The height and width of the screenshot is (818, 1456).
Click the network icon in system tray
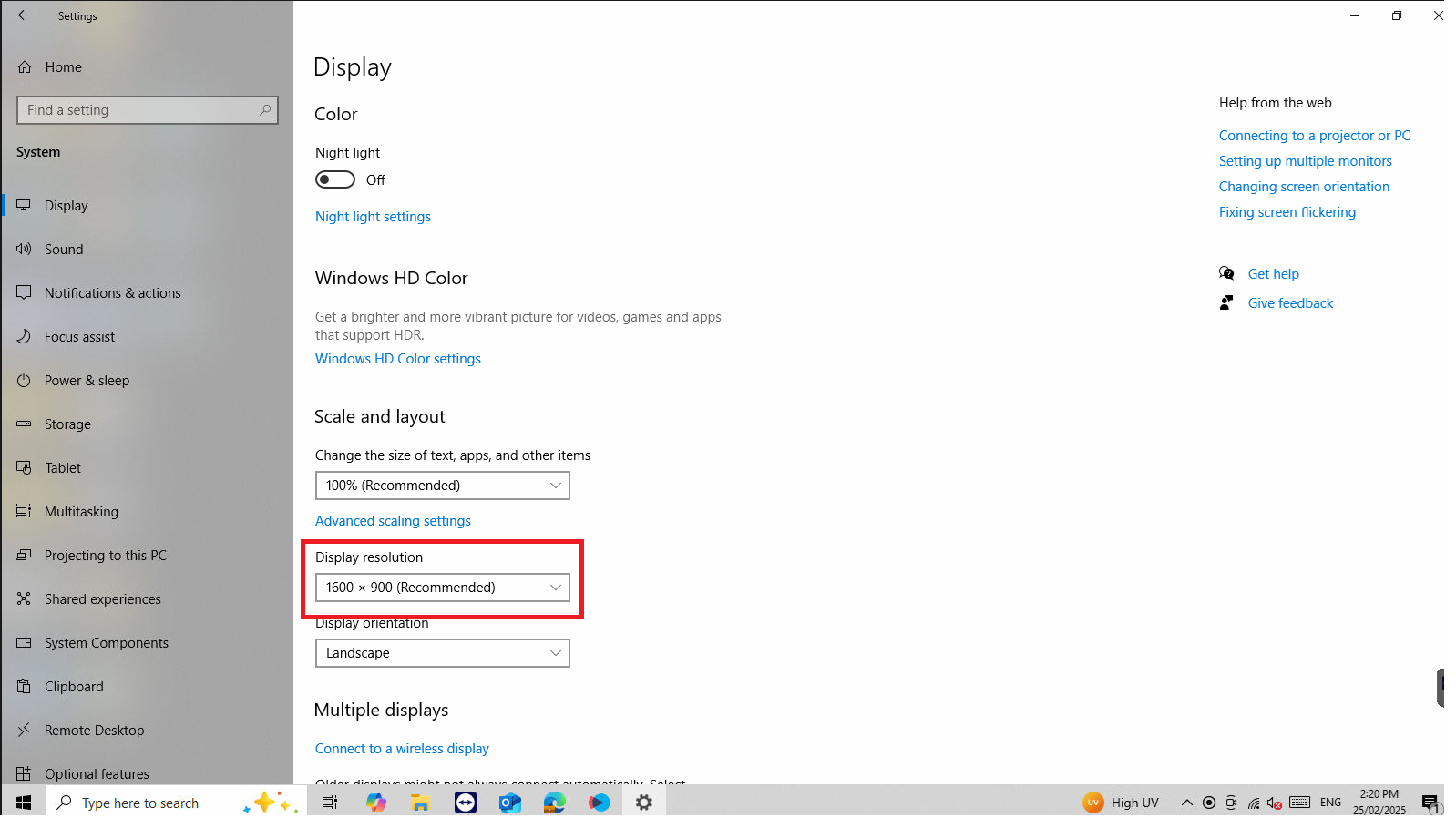click(x=1254, y=803)
